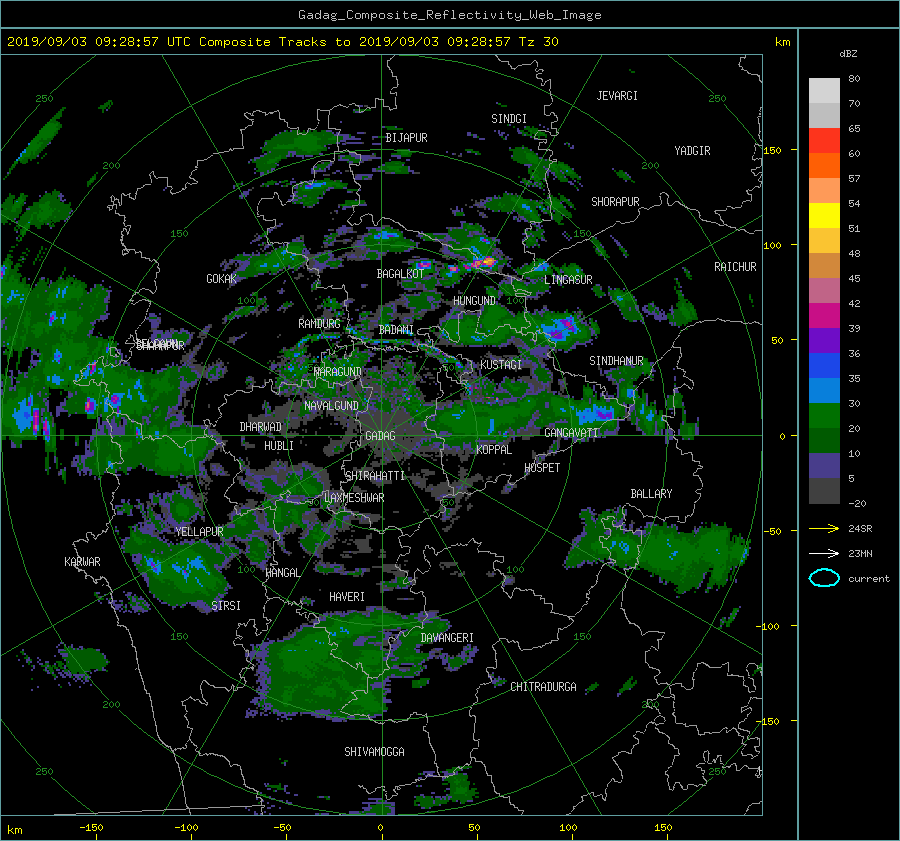The image size is (900, 841).
Task: Click the 24SR legend text
Action: (x=860, y=529)
